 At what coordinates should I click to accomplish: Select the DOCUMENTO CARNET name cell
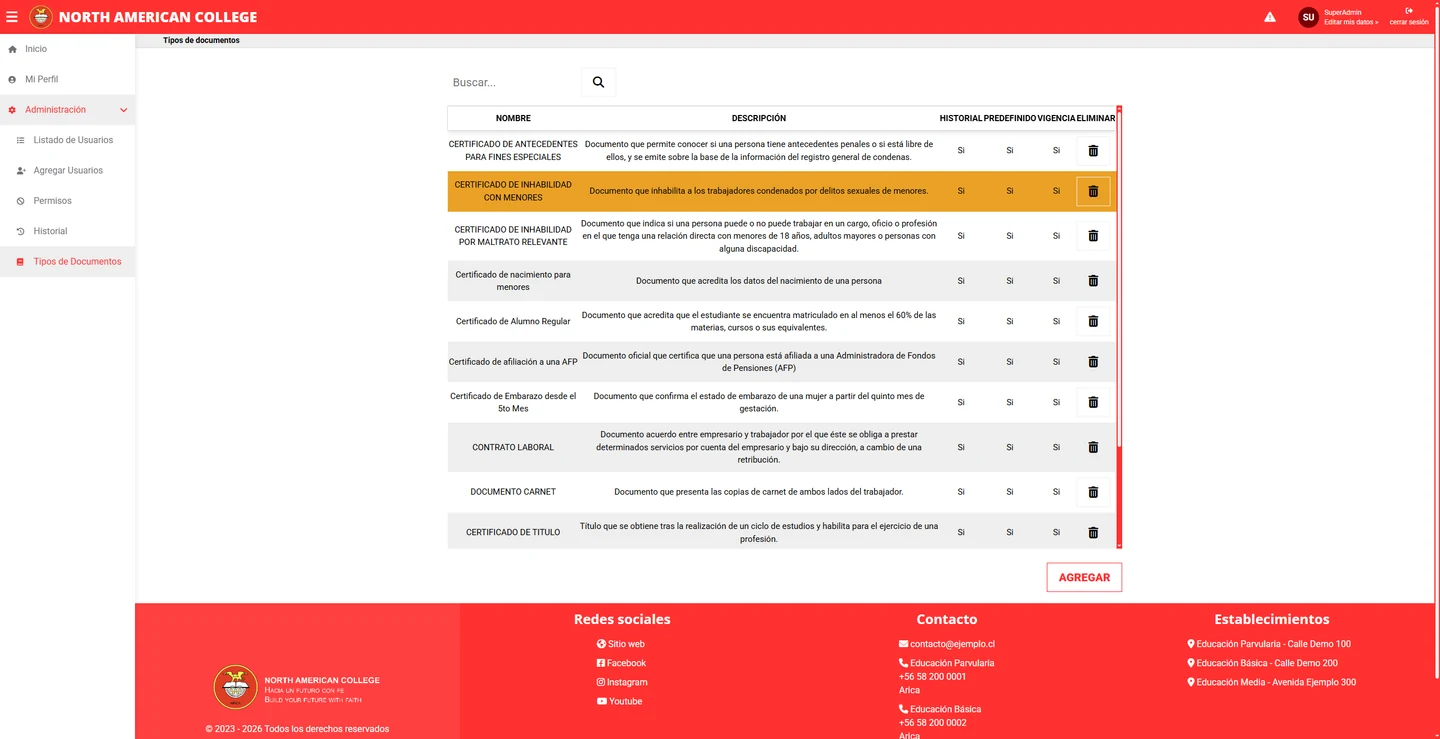[x=513, y=492]
